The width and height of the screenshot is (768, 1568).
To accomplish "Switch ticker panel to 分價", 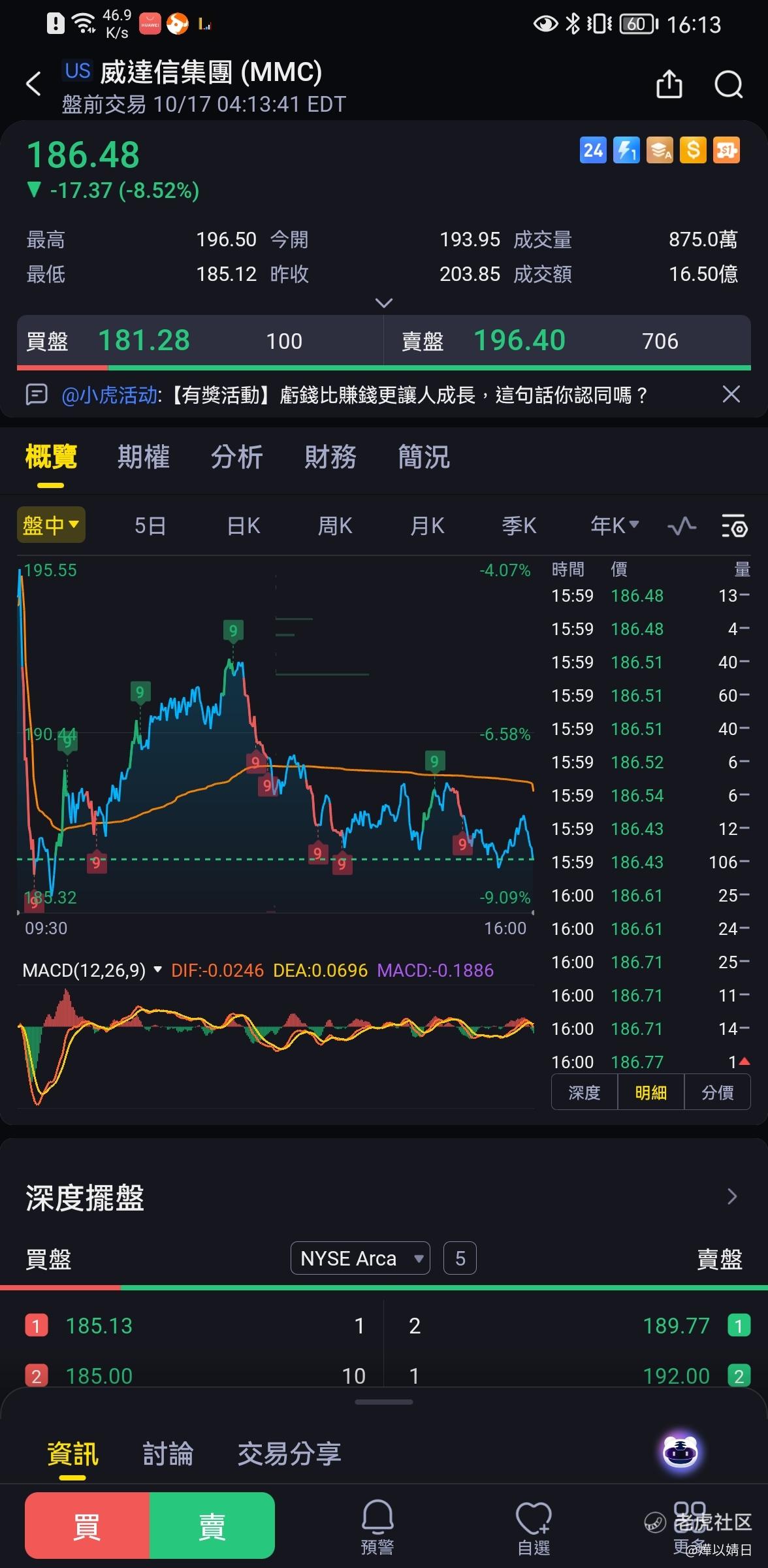I will pyautogui.click(x=717, y=1092).
